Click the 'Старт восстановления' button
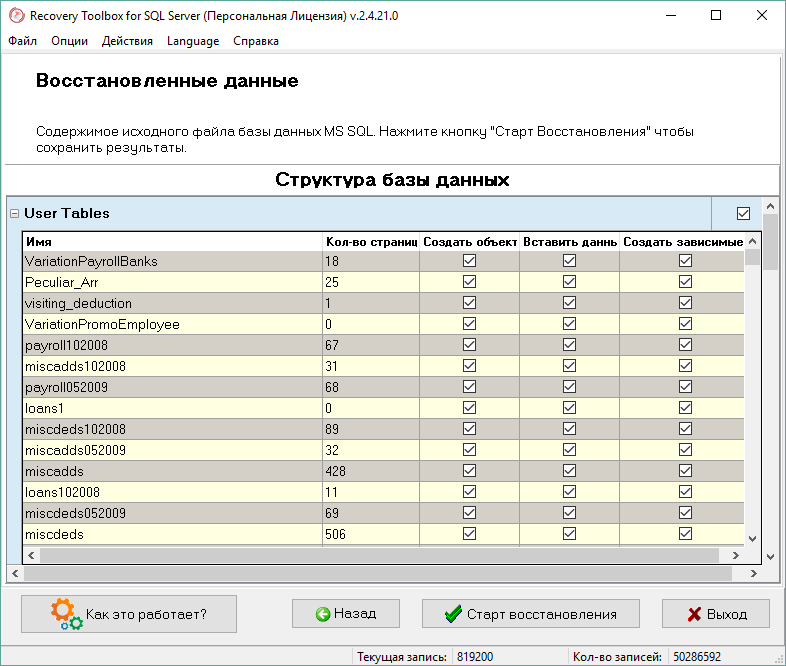This screenshot has width=786, height=666. [530, 614]
